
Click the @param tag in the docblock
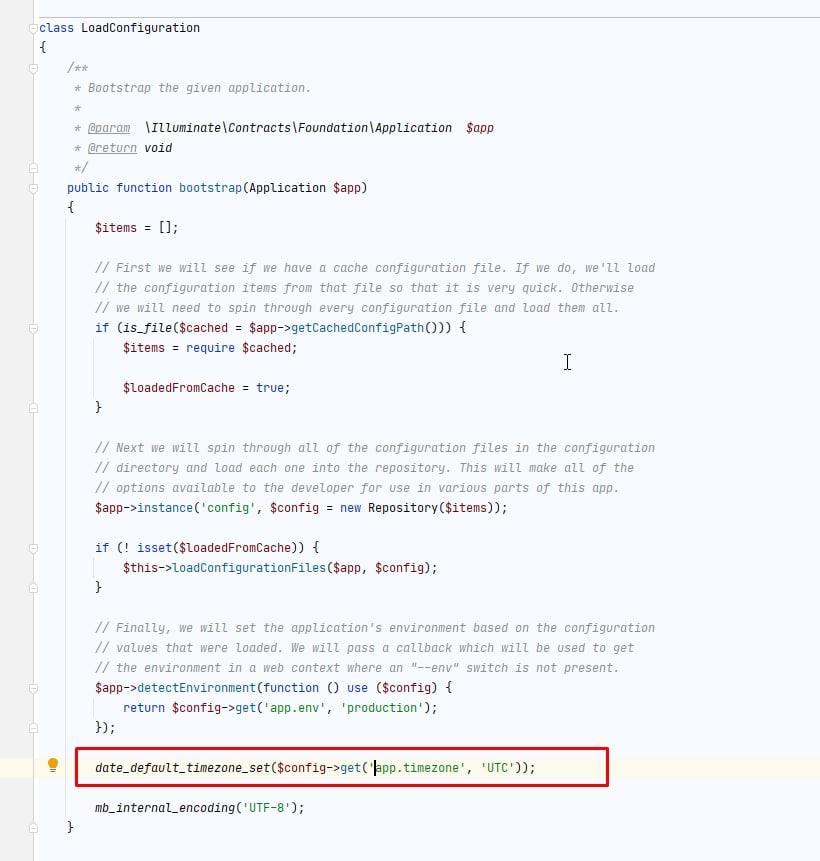109,128
